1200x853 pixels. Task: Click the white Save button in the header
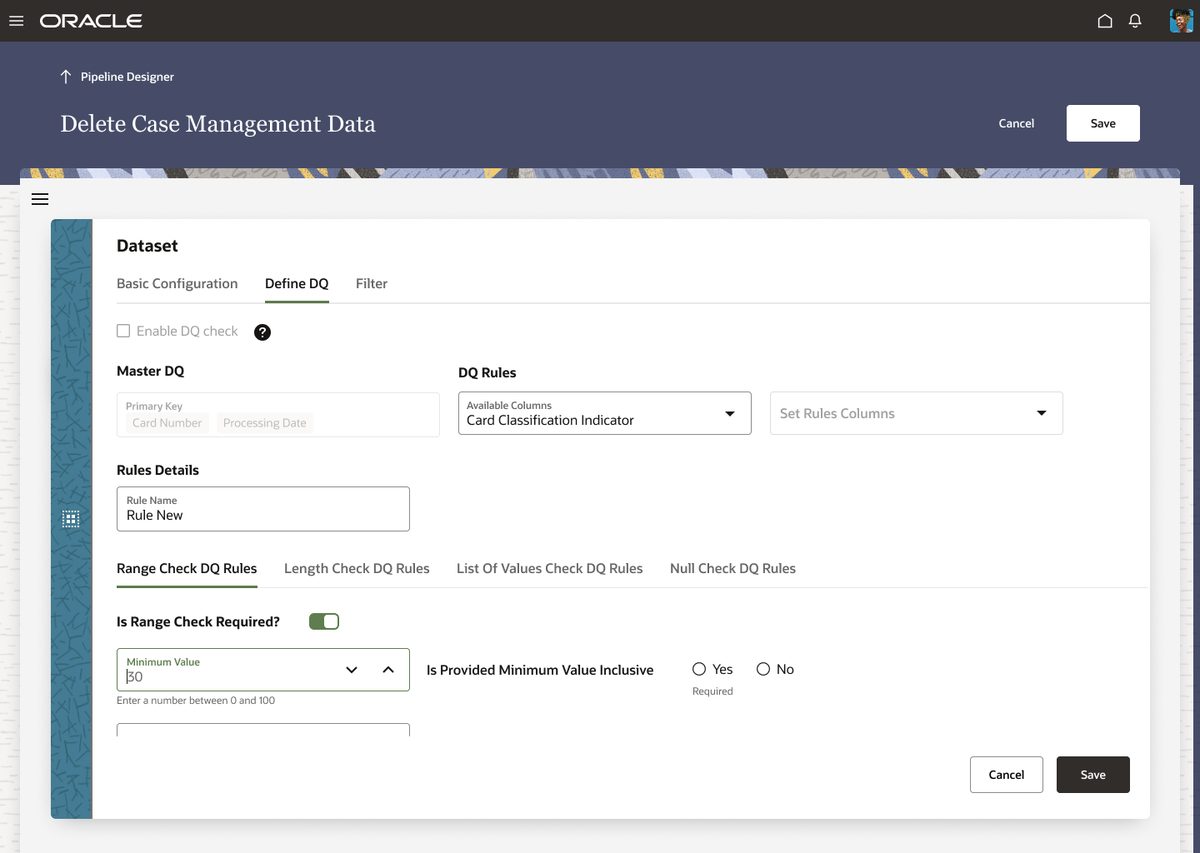1103,123
